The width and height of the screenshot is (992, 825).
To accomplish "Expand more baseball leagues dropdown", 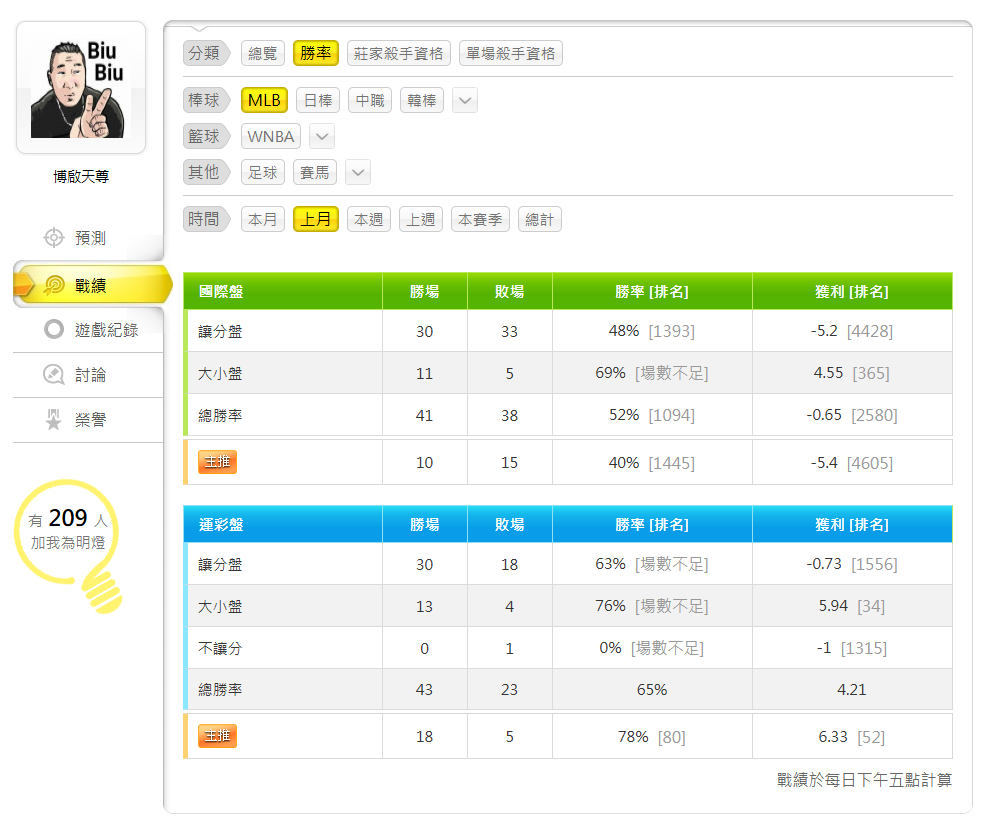I will click(x=465, y=100).
